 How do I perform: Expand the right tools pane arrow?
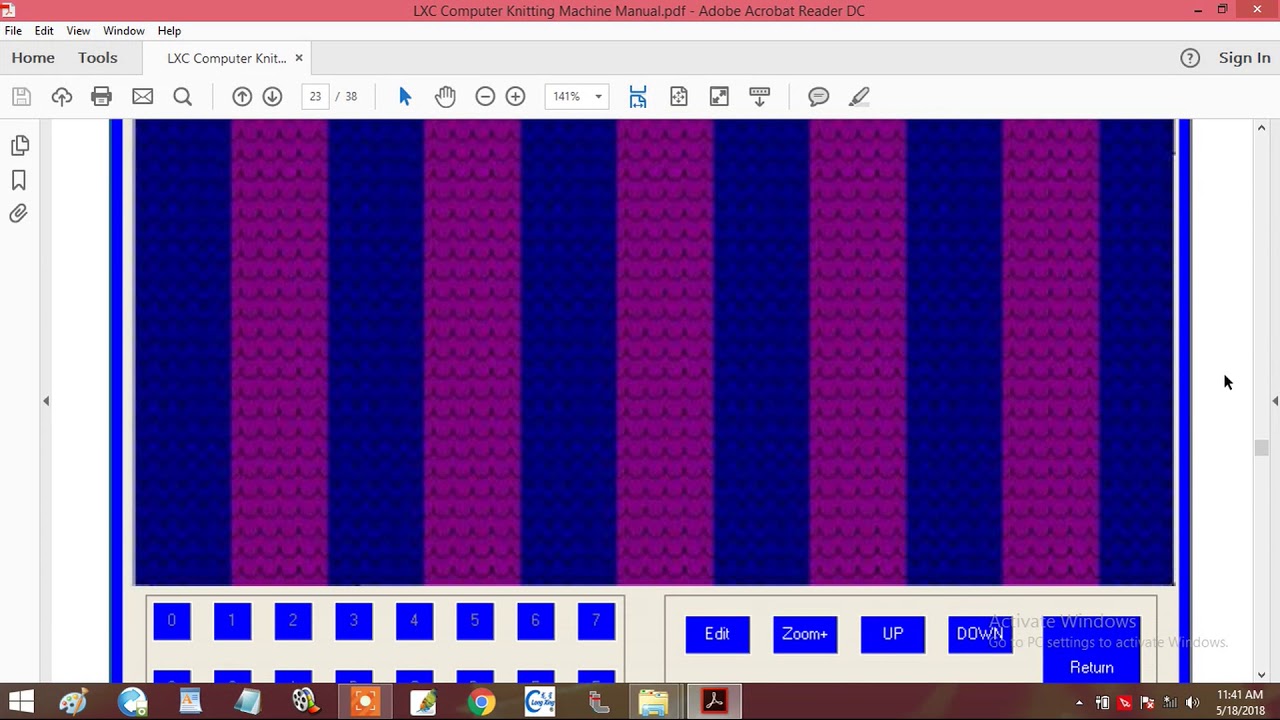(x=1275, y=401)
